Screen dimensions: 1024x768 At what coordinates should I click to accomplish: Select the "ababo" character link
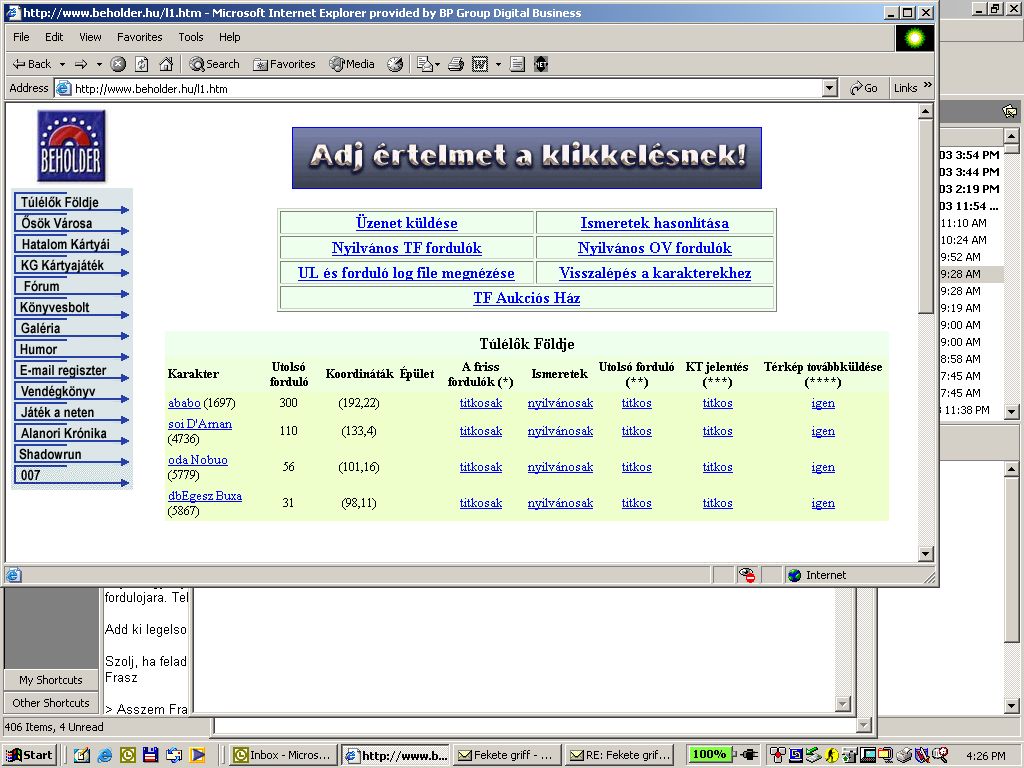[x=184, y=403]
